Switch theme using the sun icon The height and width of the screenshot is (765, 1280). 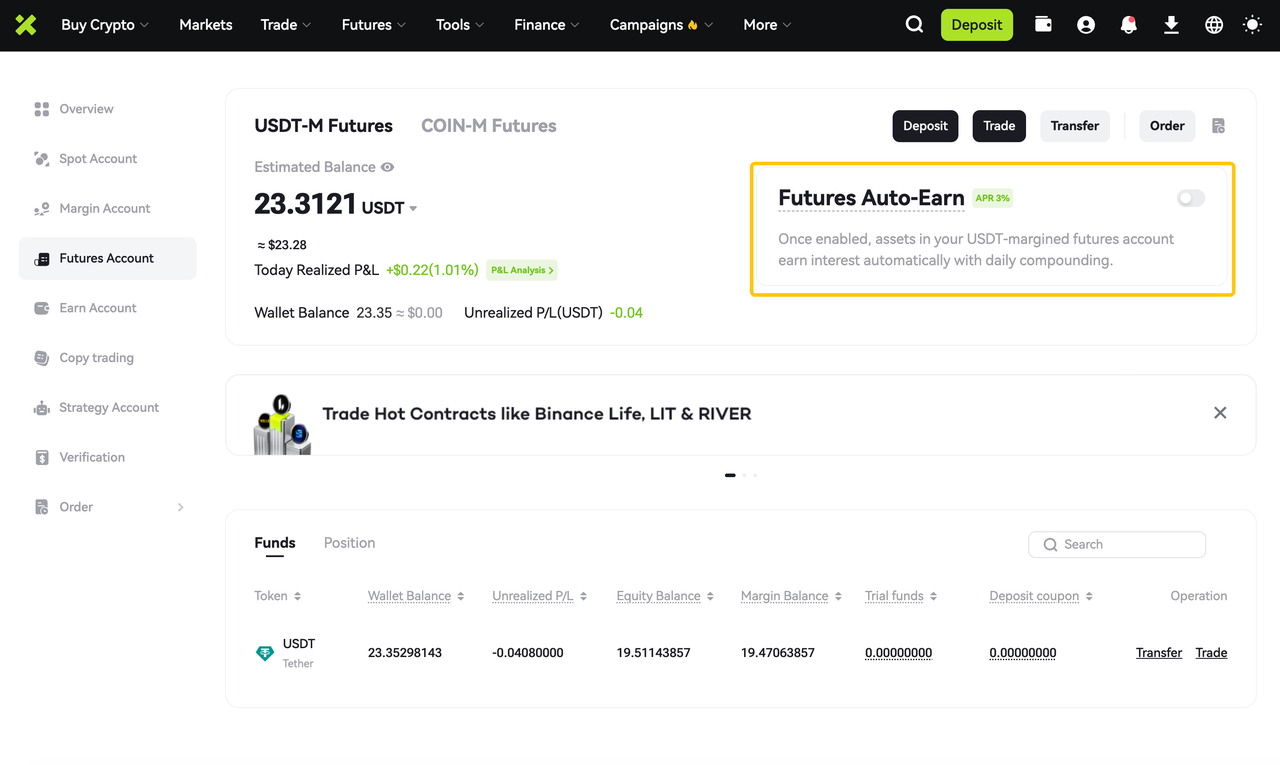click(1252, 25)
